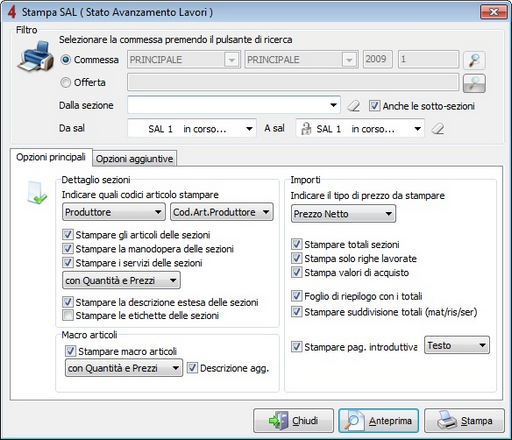Click the red application icon in title bar
512x440 pixels.
click(x=12, y=12)
